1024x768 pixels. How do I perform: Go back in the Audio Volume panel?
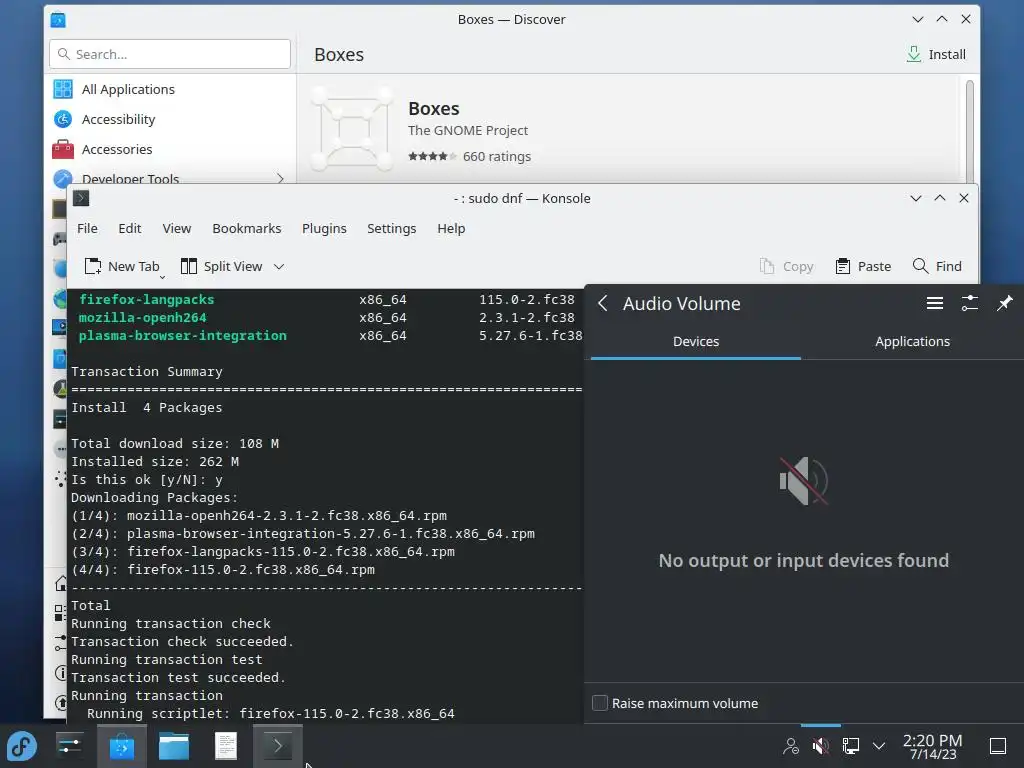tap(603, 303)
